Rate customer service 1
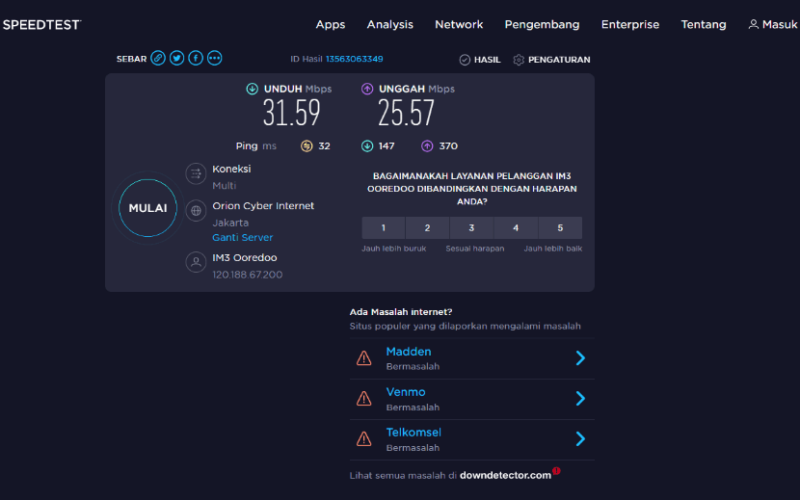The width and height of the screenshot is (800, 500). pos(383,228)
